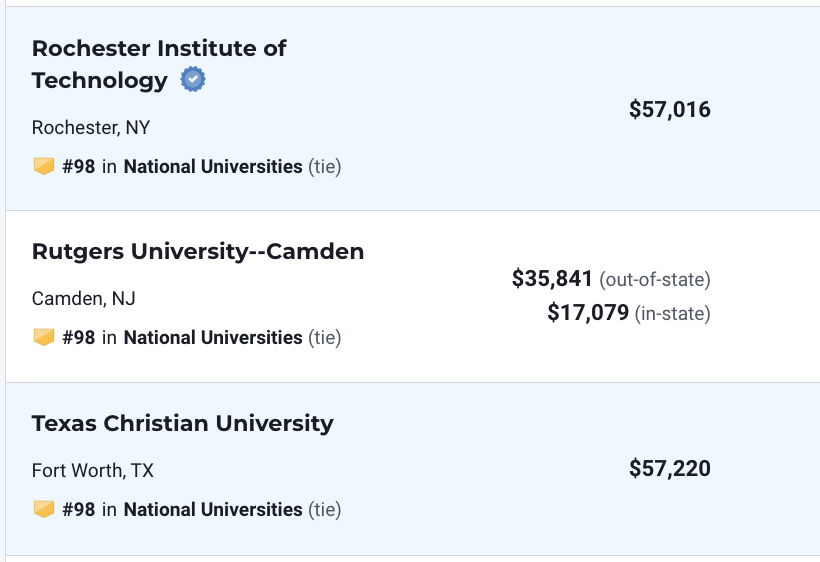Click the $35,841 out-of-state tuition amount

point(552,279)
